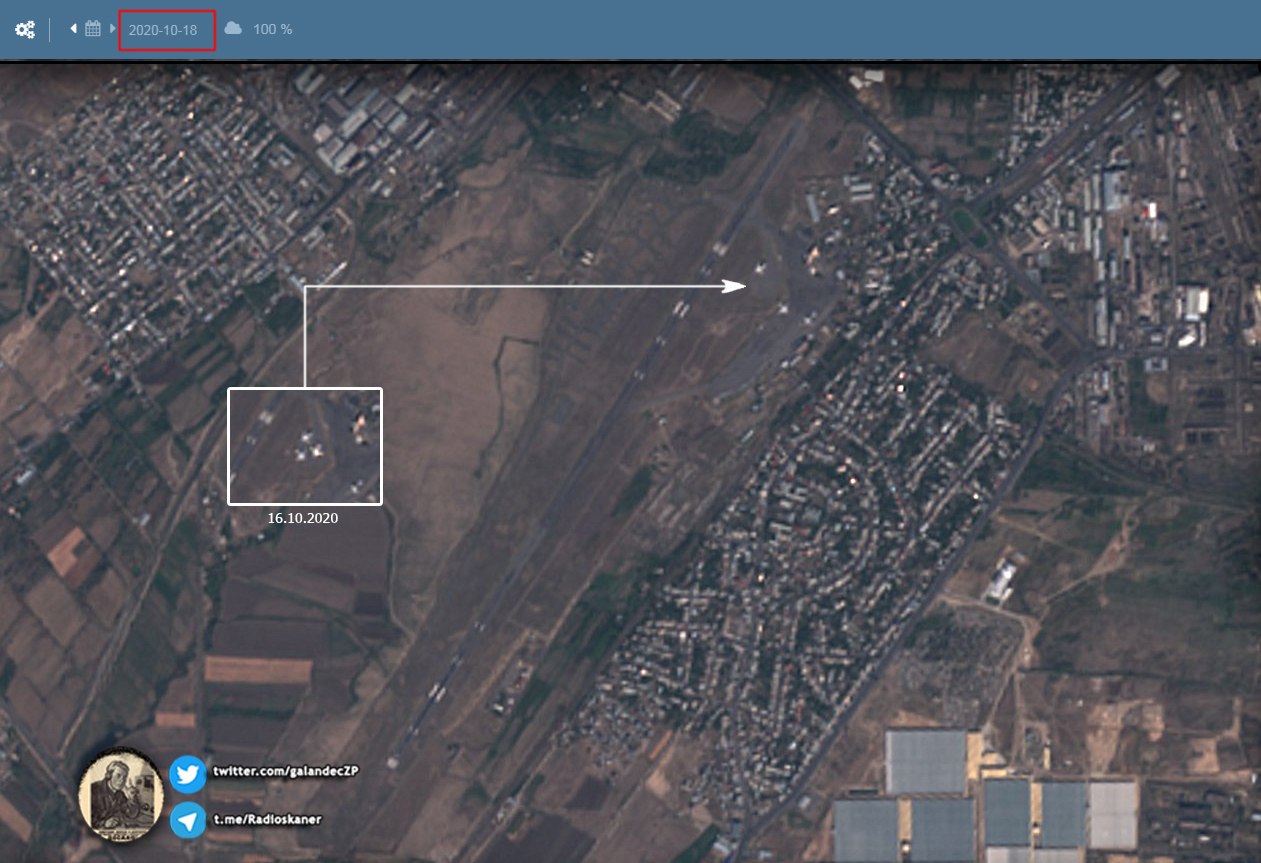Click the 100 % cloud coverage value
This screenshot has width=1261, height=863.
tap(273, 30)
